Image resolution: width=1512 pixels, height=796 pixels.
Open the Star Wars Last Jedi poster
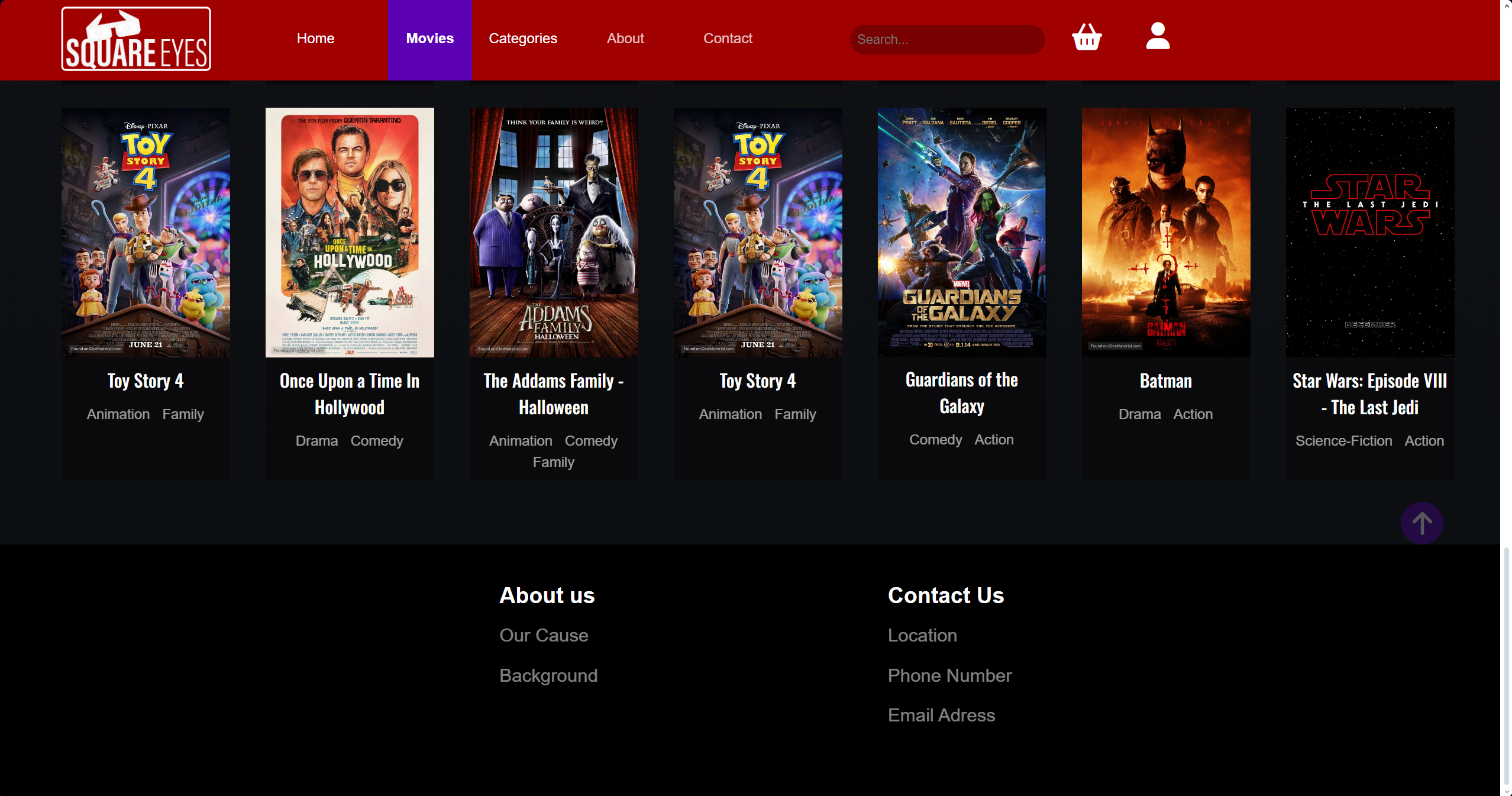[x=1369, y=232]
